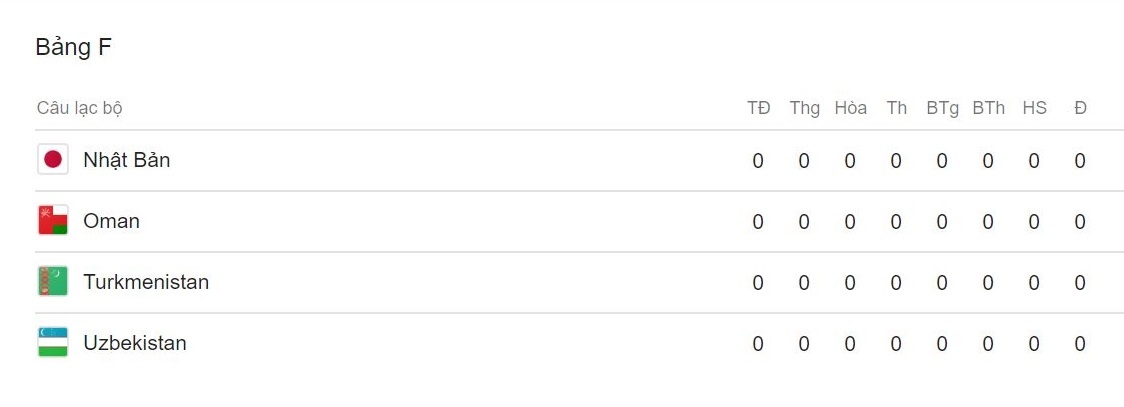
Task: Click the Đ points column header
Action: coord(1080,108)
